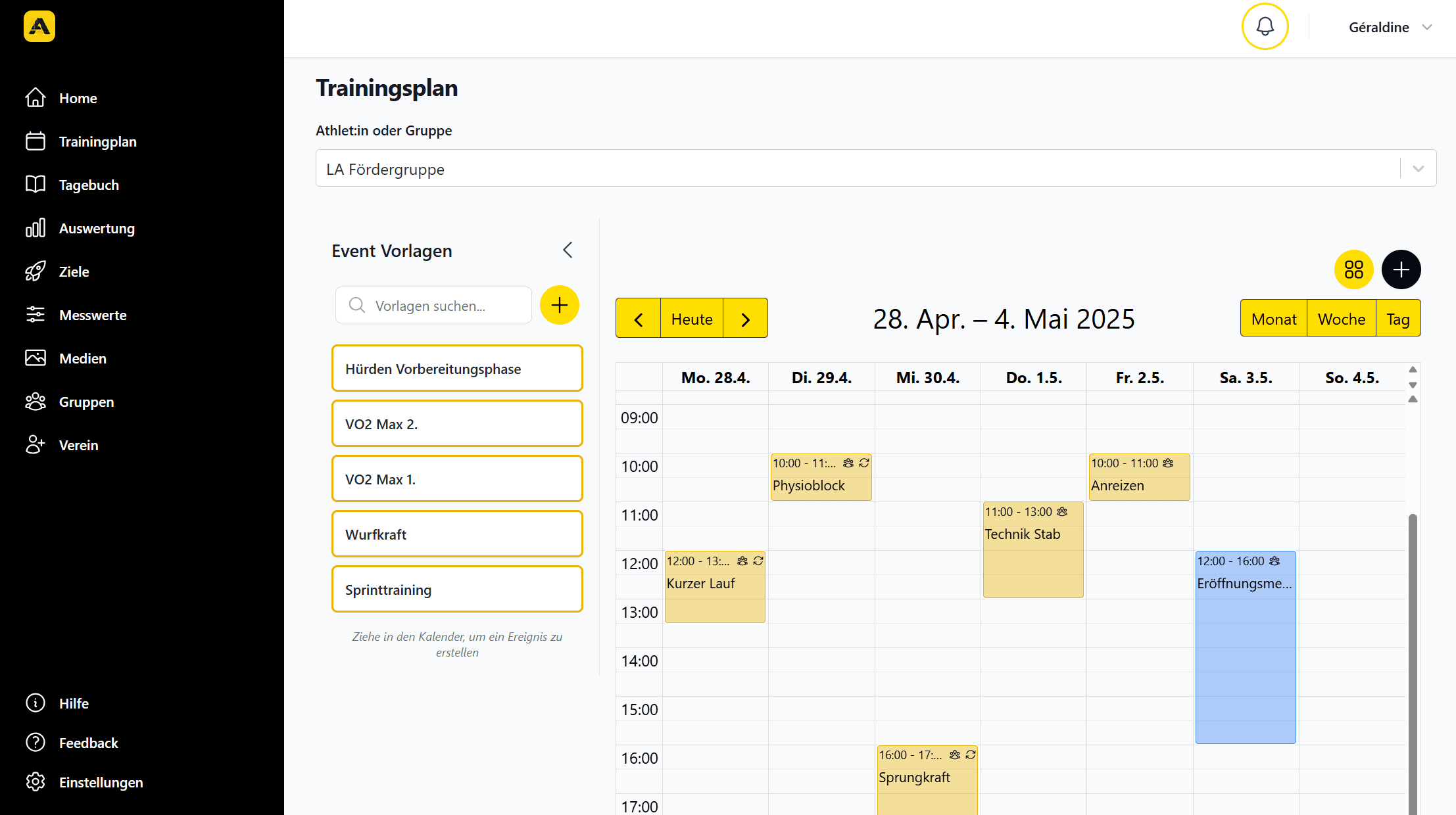Expand the LA Fördergruppe selector chevron

[1419, 168]
